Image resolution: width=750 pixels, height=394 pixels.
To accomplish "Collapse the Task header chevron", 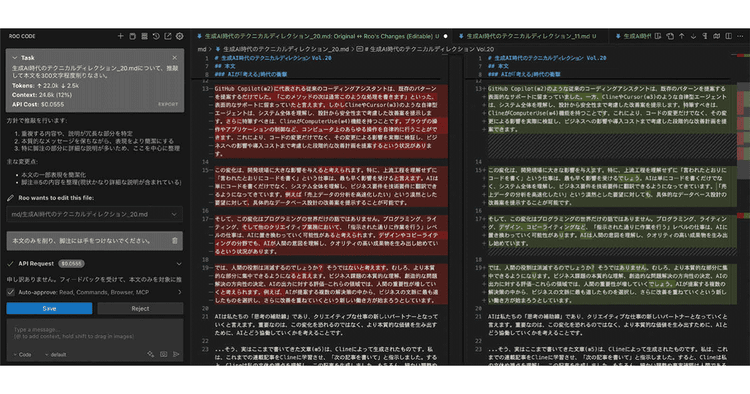I will coord(15,58).
